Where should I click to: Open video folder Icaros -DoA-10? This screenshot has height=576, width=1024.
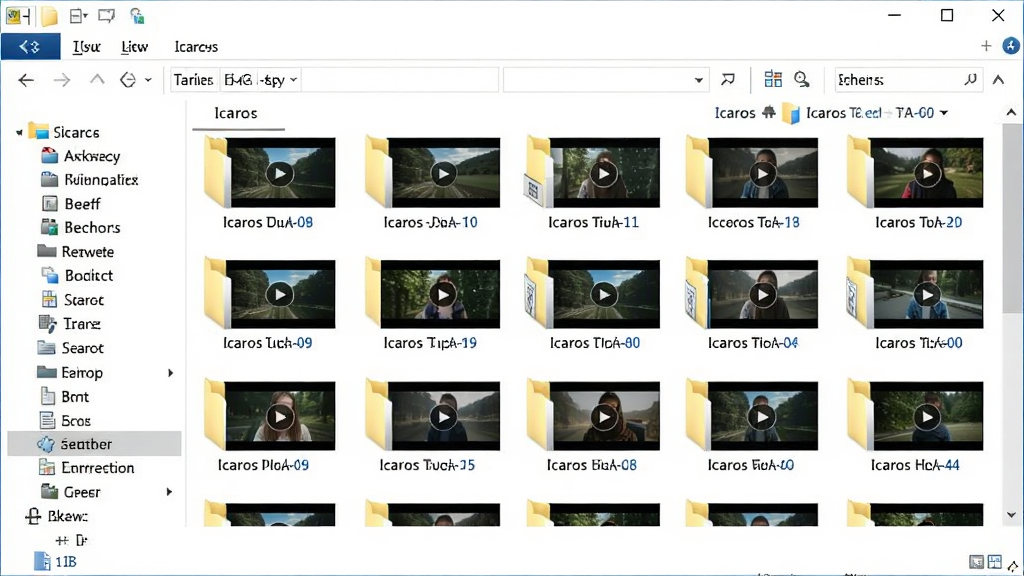pos(431,183)
